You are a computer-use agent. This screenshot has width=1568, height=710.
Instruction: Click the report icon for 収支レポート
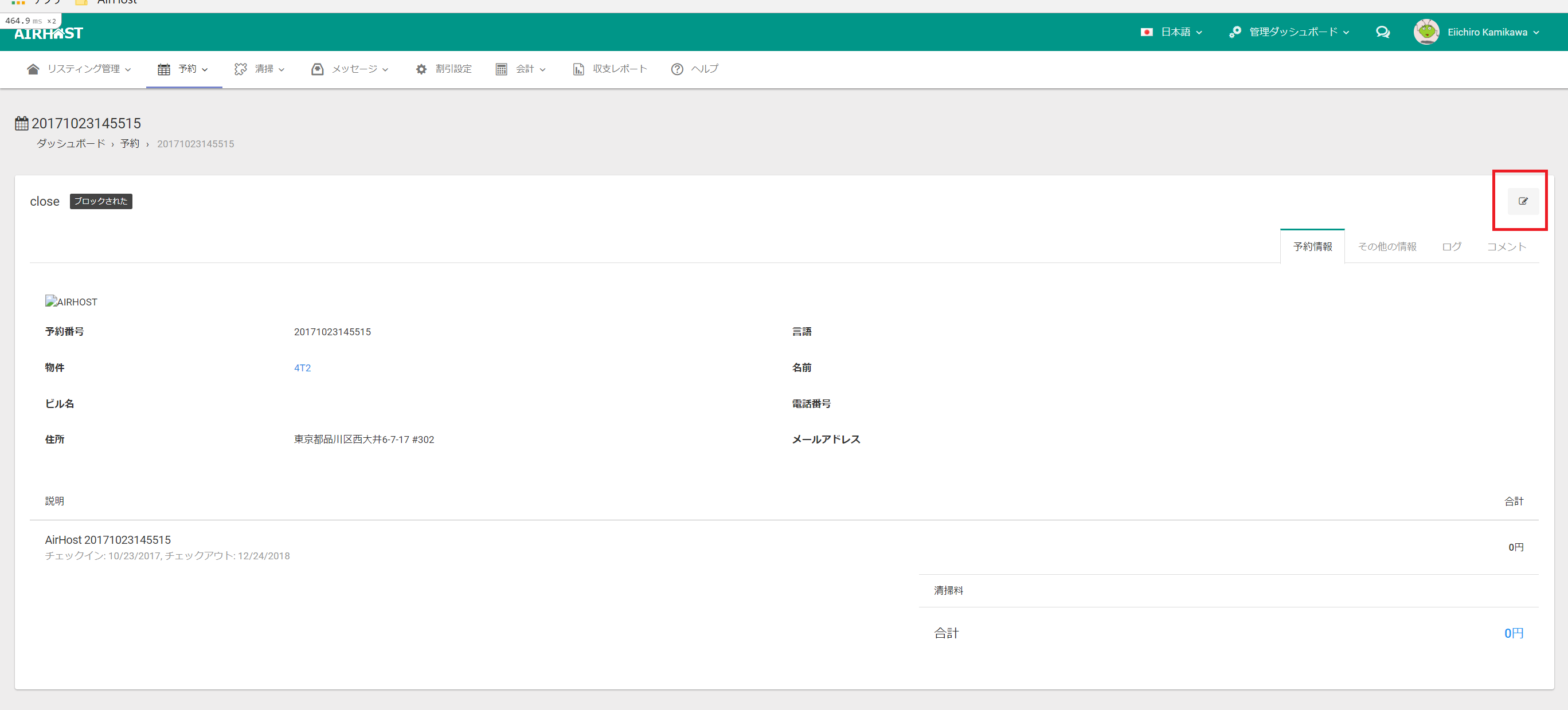pos(578,69)
